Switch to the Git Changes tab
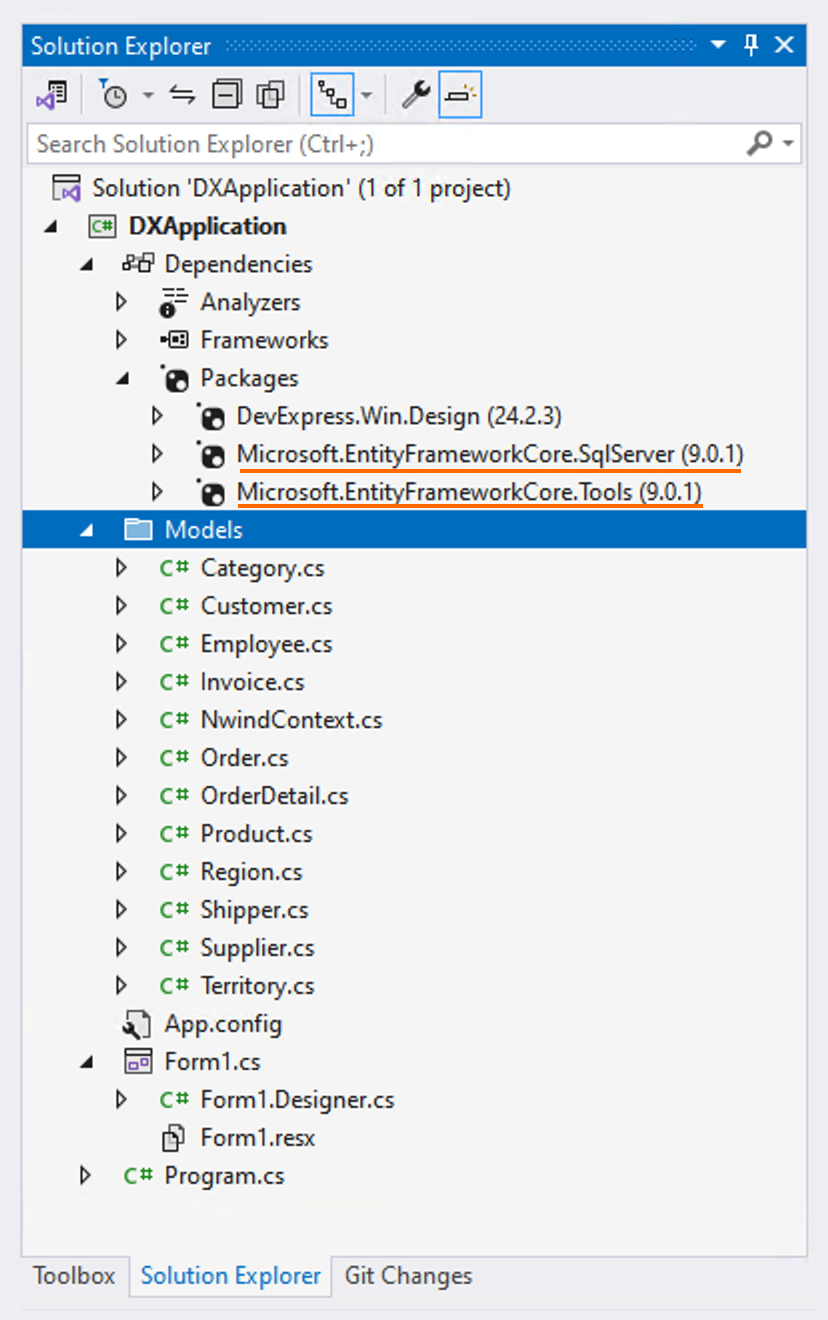This screenshot has width=828, height=1320. tap(408, 1276)
